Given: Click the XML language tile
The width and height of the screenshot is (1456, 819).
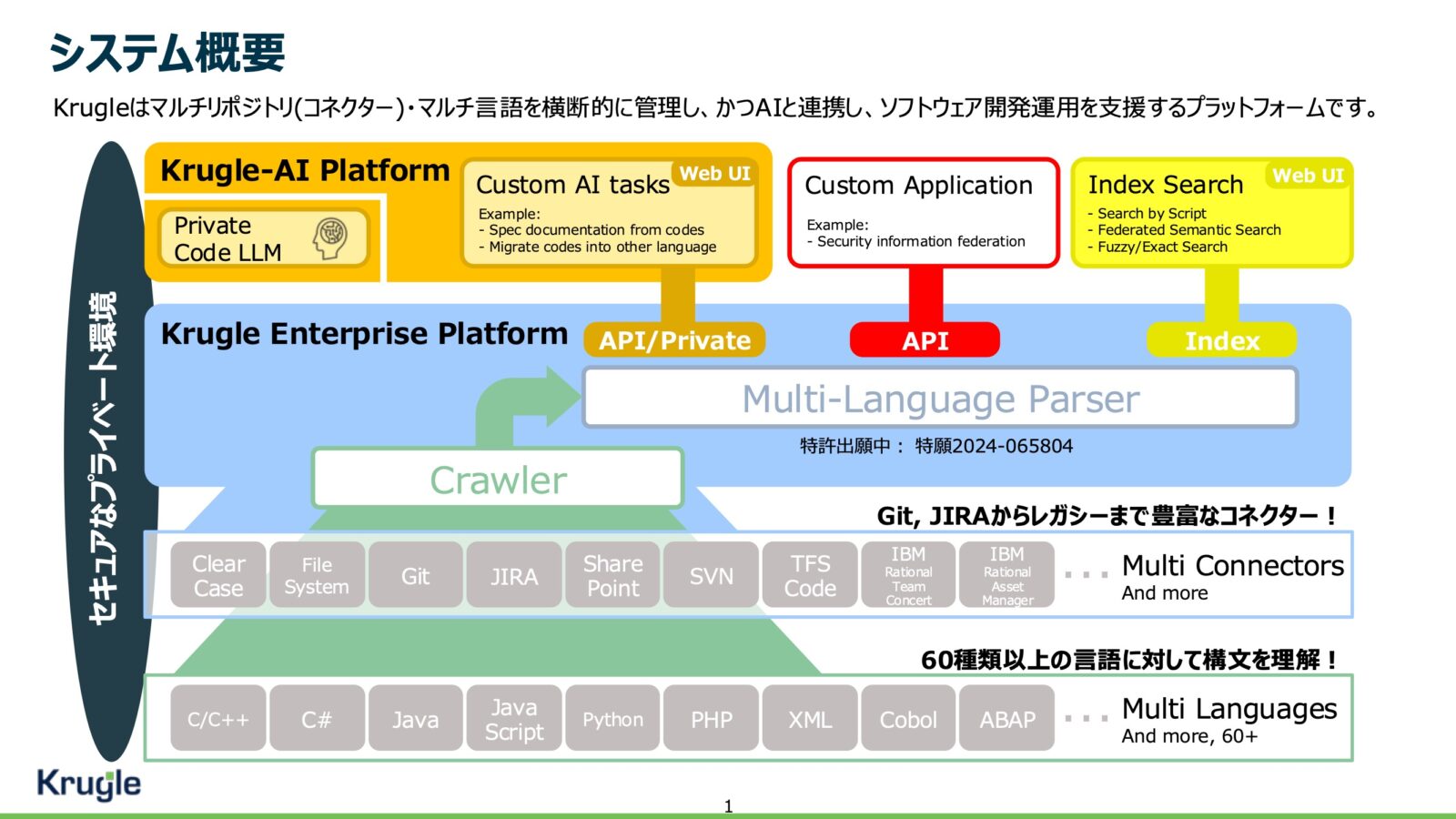Looking at the screenshot, I should tap(810, 719).
